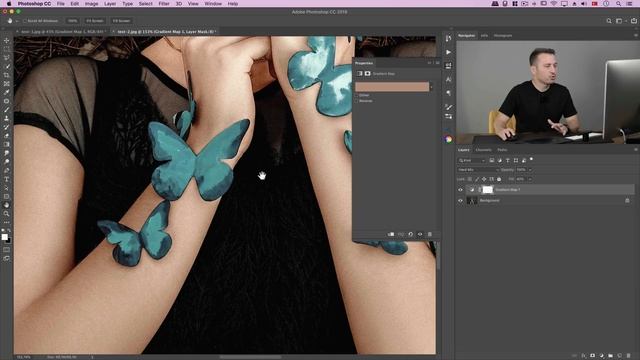The height and width of the screenshot is (360, 640).
Task: Click the Gradient Map 1 layer mask thumbnail
Action: [x=487, y=190]
